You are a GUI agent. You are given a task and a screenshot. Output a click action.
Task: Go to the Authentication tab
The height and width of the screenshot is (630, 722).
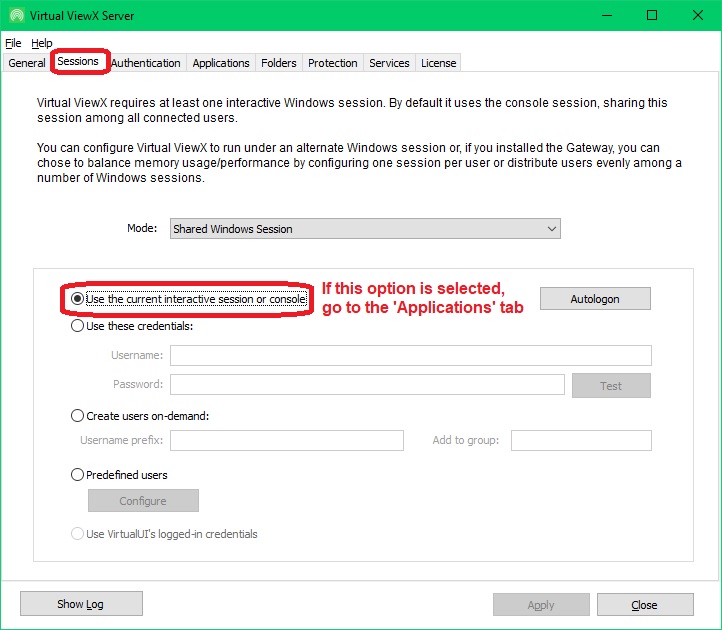click(x=146, y=63)
